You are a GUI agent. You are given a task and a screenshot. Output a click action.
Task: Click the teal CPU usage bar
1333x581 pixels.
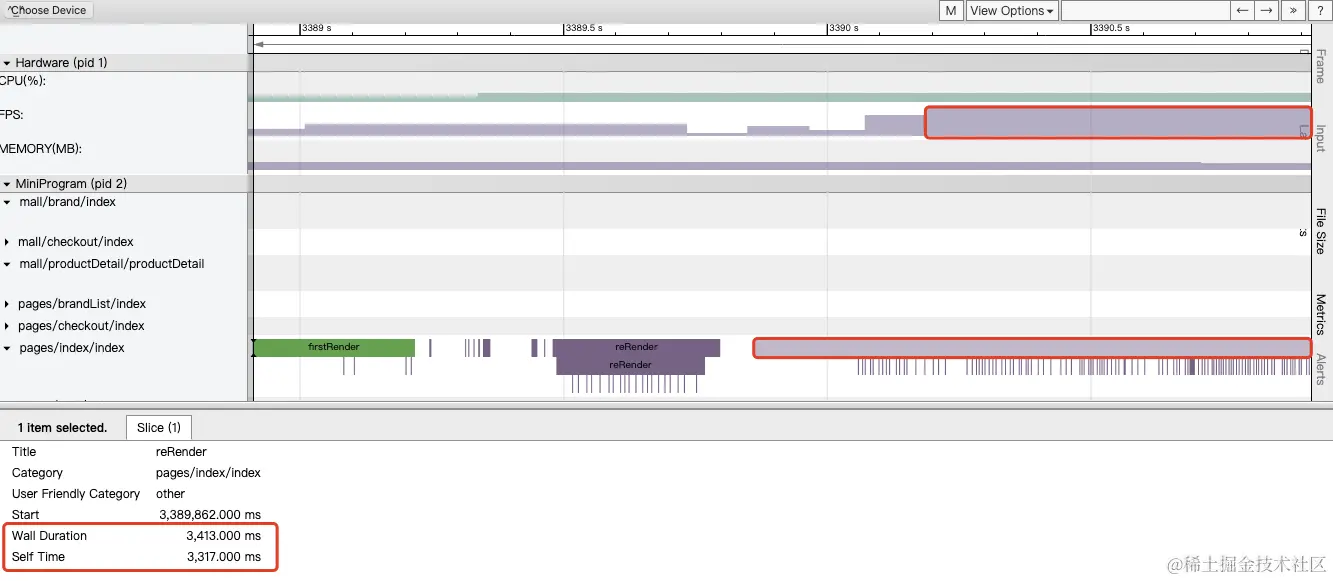click(780, 97)
